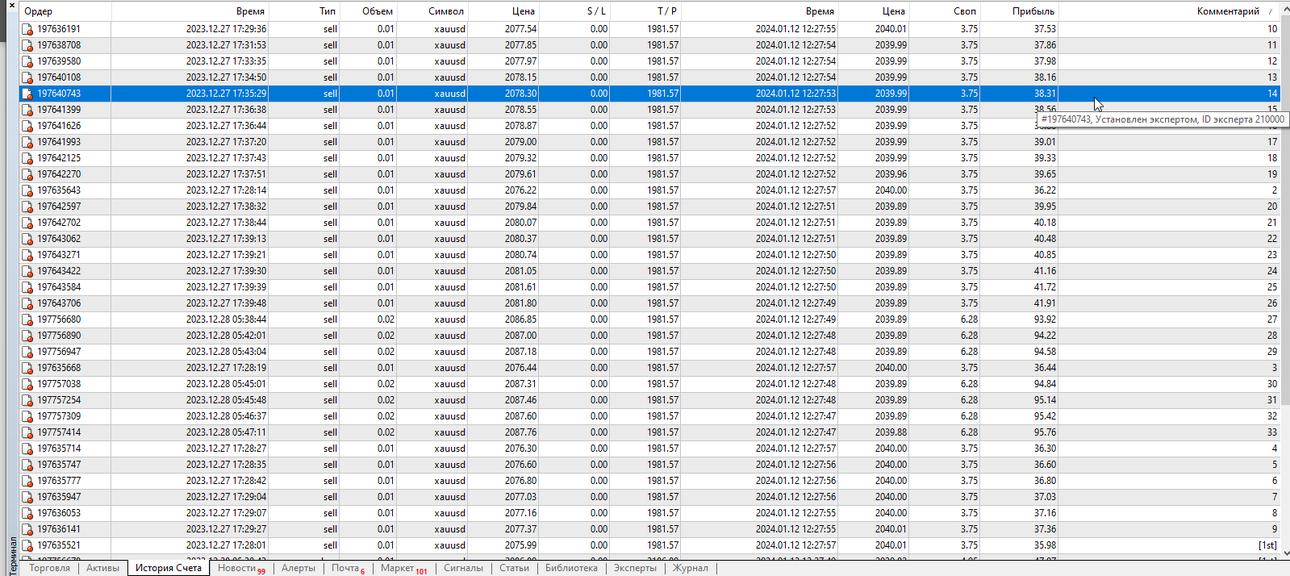Click the order icon for 197635521
The height and width of the screenshot is (576, 1290).
(28, 544)
